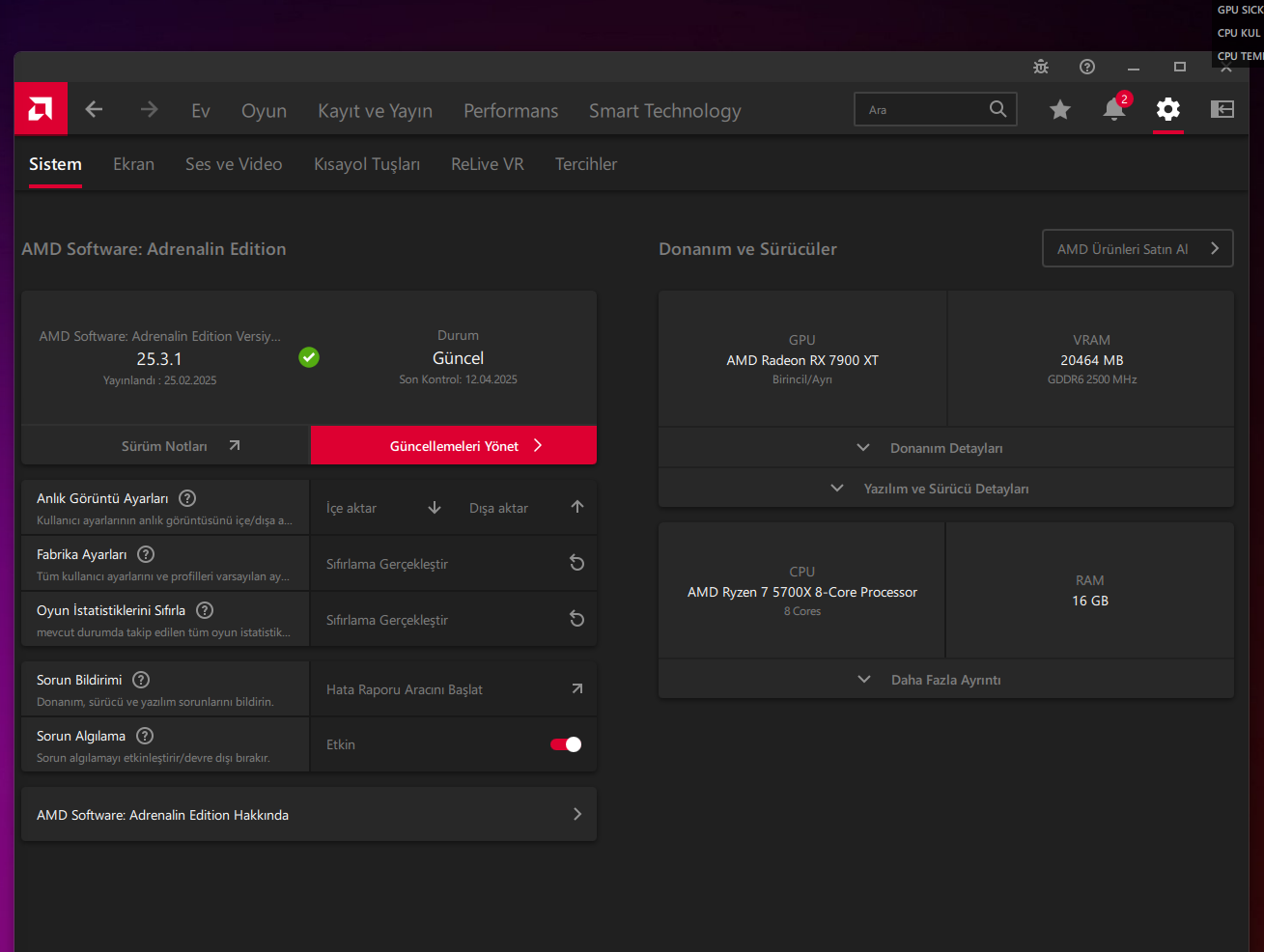
Task: Click Güncellemeleri Yönet button
Action: [454, 446]
